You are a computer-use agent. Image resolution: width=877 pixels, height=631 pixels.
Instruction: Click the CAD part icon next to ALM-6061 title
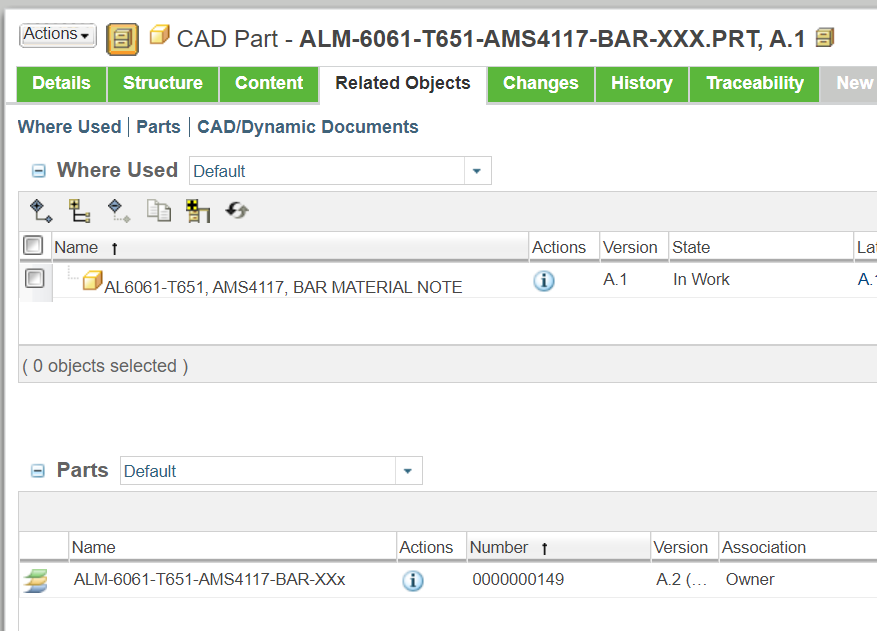tap(159, 35)
